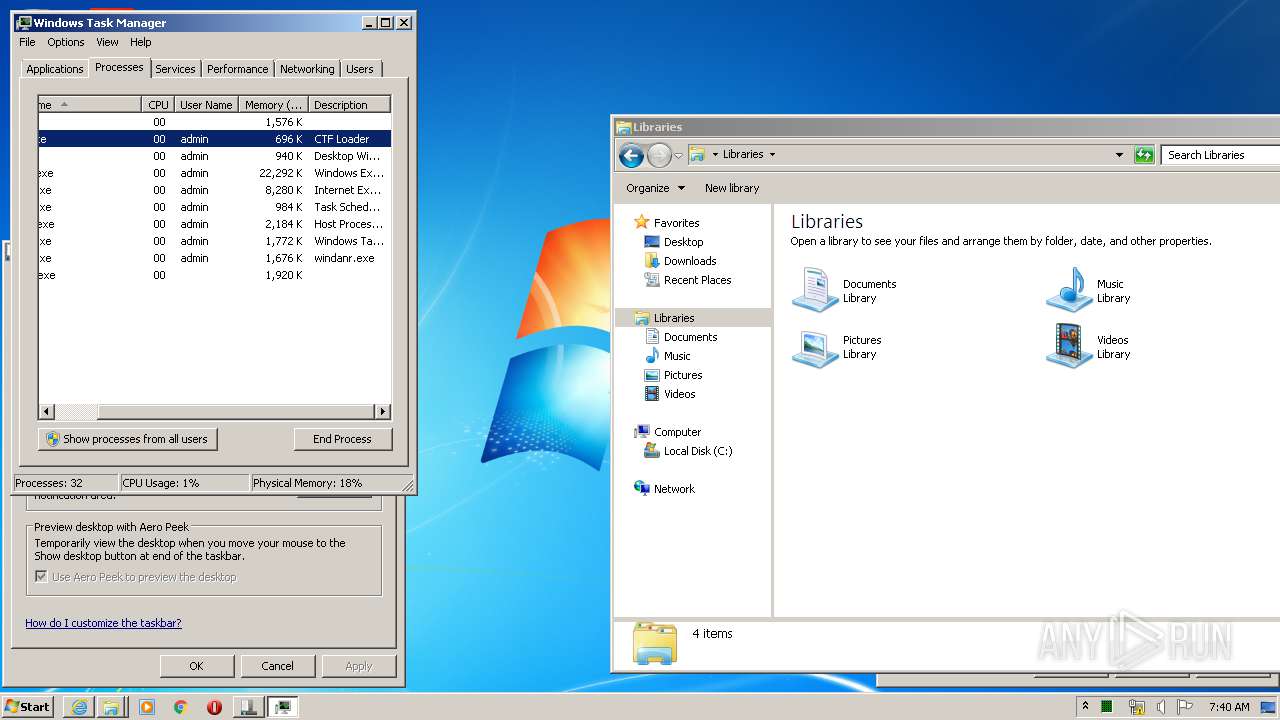Image resolution: width=1280 pixels, height=720 pixels.
Task: Switch to the Networking tab
Action: [x=307, y=69]
